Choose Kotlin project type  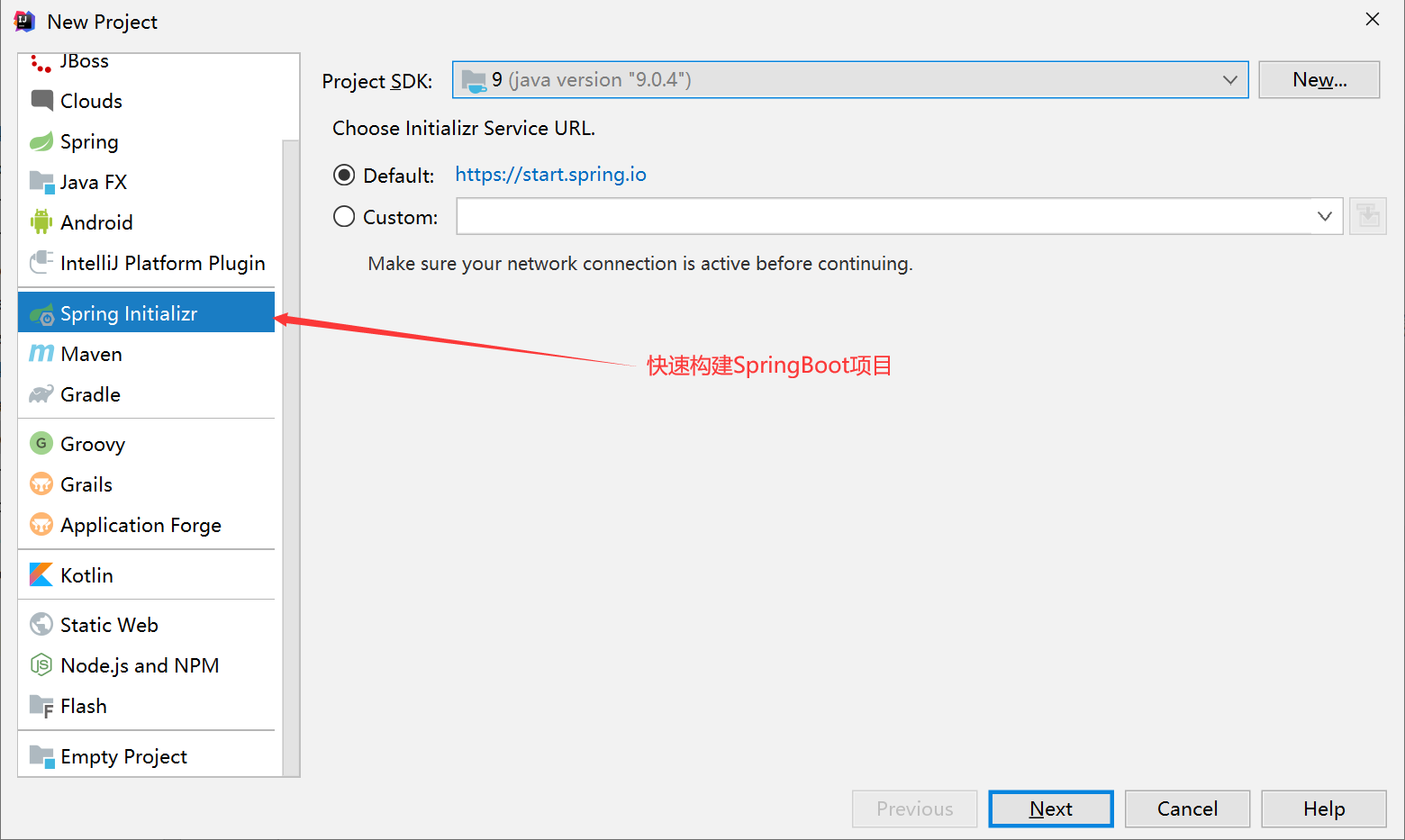click(146, 575)
